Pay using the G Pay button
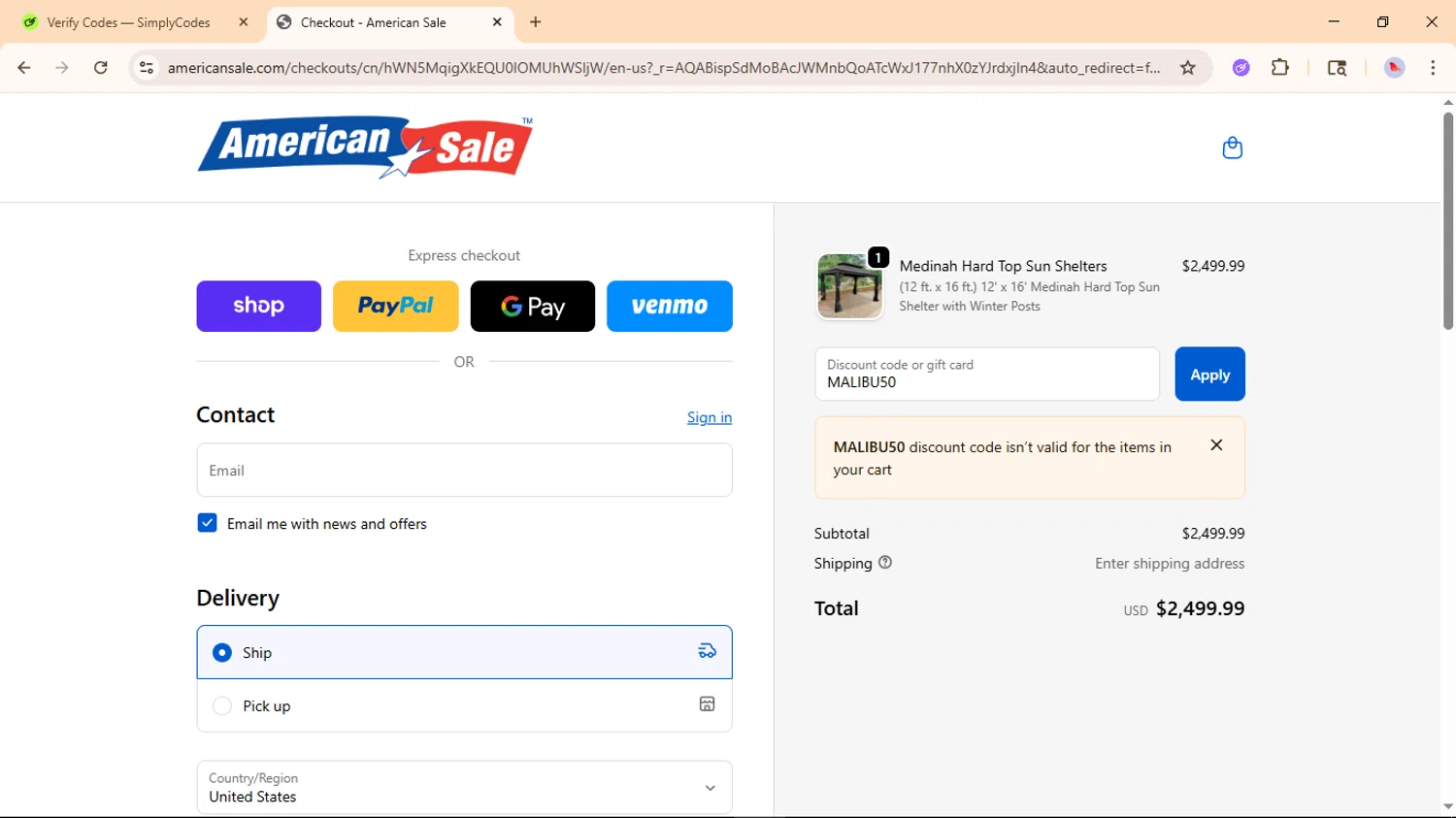The image size is (1456, 818). click(x=533, y=306)
